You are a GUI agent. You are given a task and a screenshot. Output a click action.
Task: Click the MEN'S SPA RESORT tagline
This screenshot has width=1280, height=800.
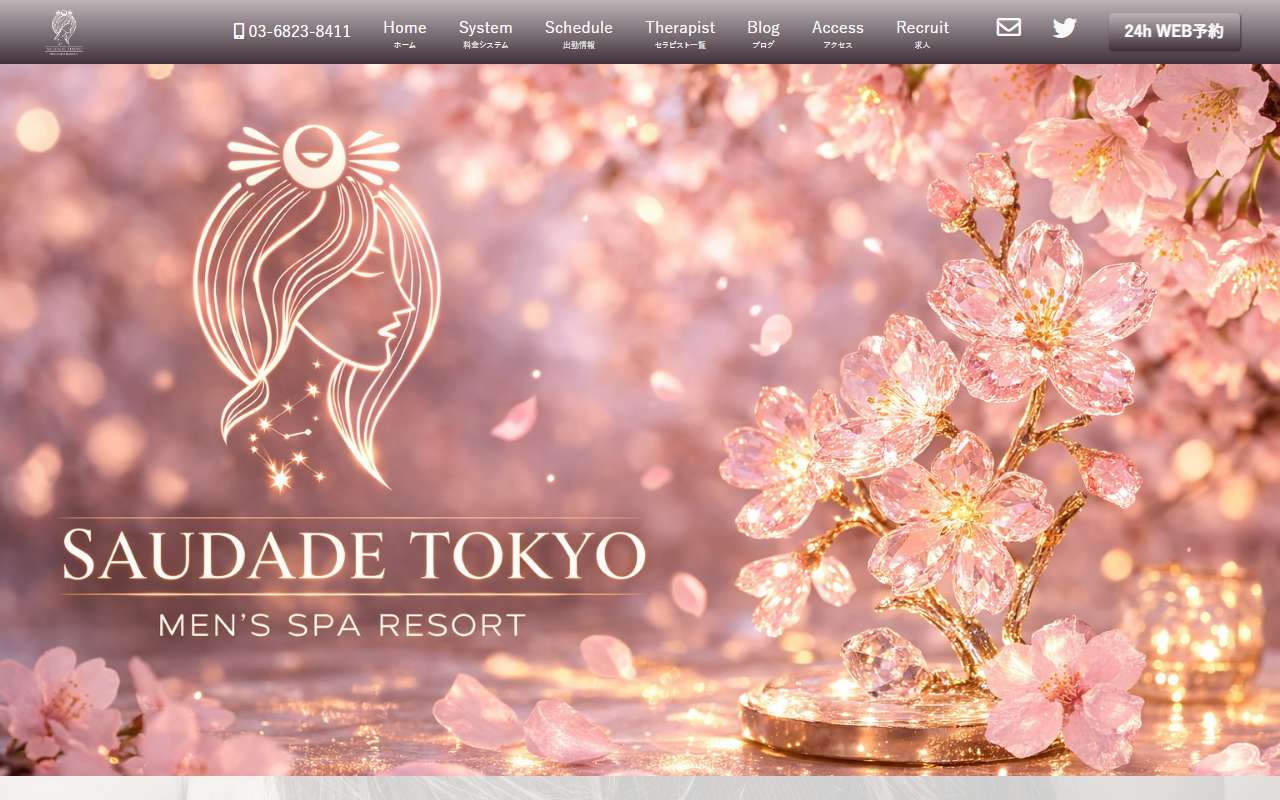(340, 624)
